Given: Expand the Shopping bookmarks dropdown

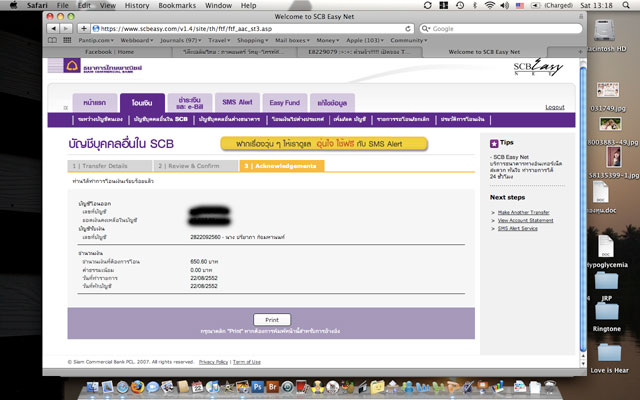Looking at the screenshot, I should click(x=253, y=40).
